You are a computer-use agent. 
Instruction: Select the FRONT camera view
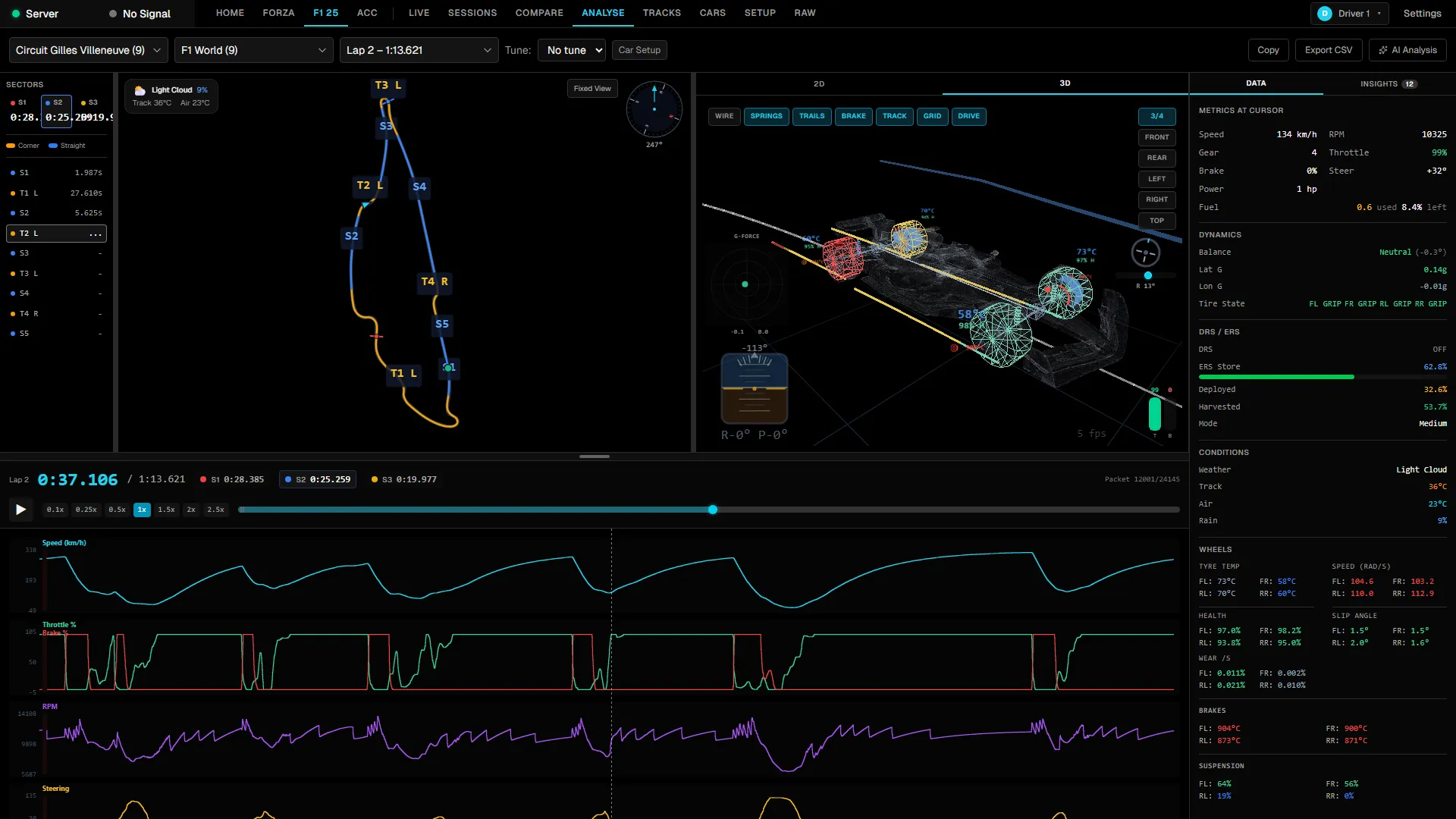click(x=1157, y=137)
